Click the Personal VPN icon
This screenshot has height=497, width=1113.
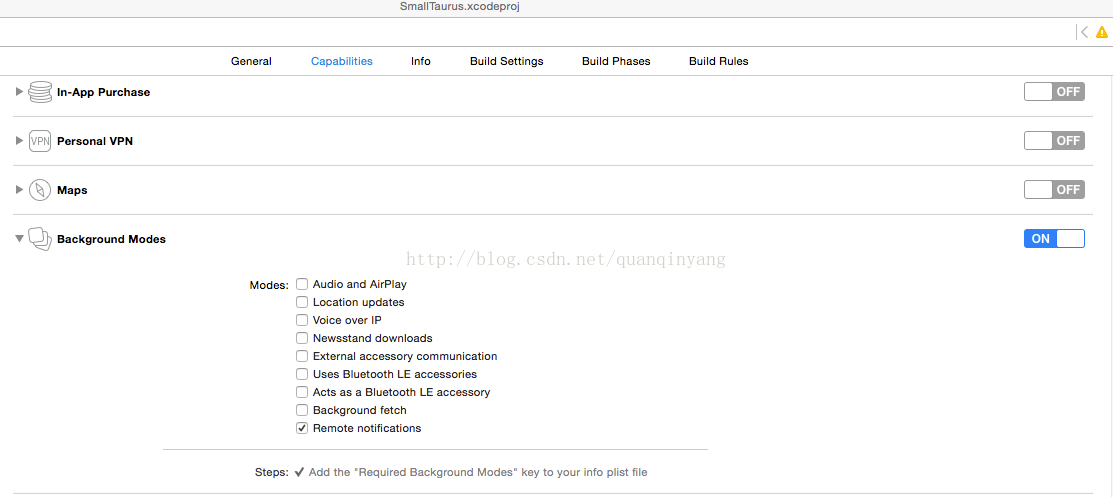(40, 141)
